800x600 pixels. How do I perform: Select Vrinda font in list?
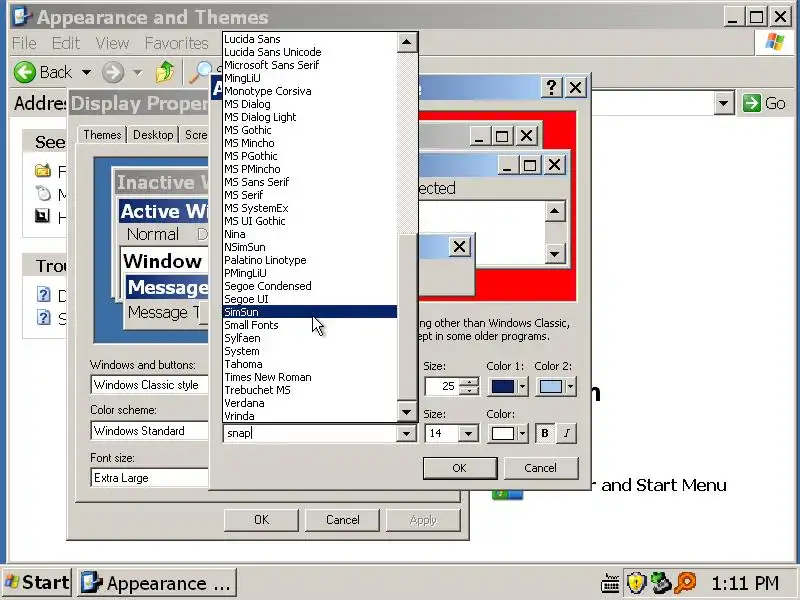[x=310, y=416]
